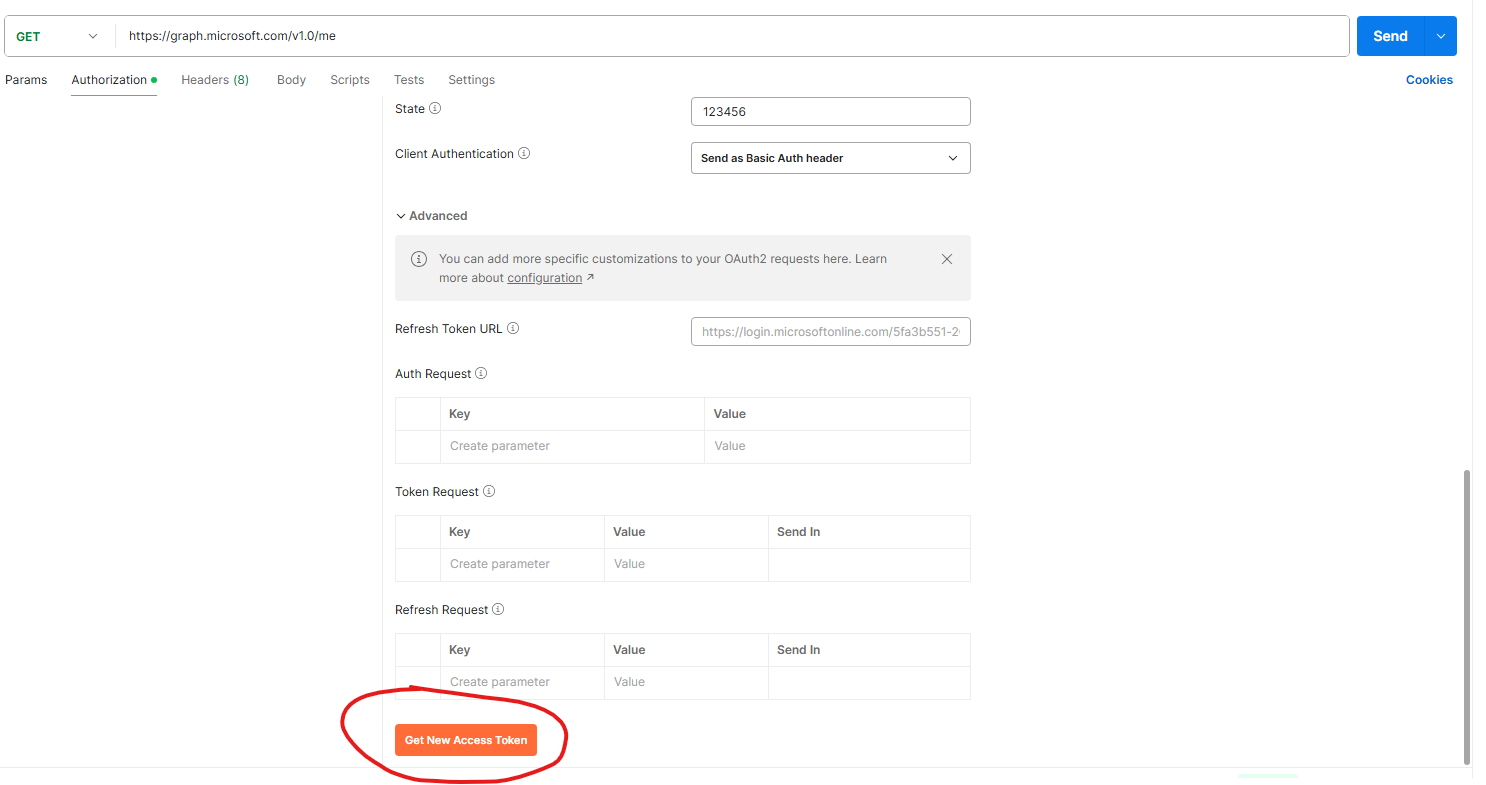Open the configuration link
The width and height of the screenshot is (1486, 785).
544,277
